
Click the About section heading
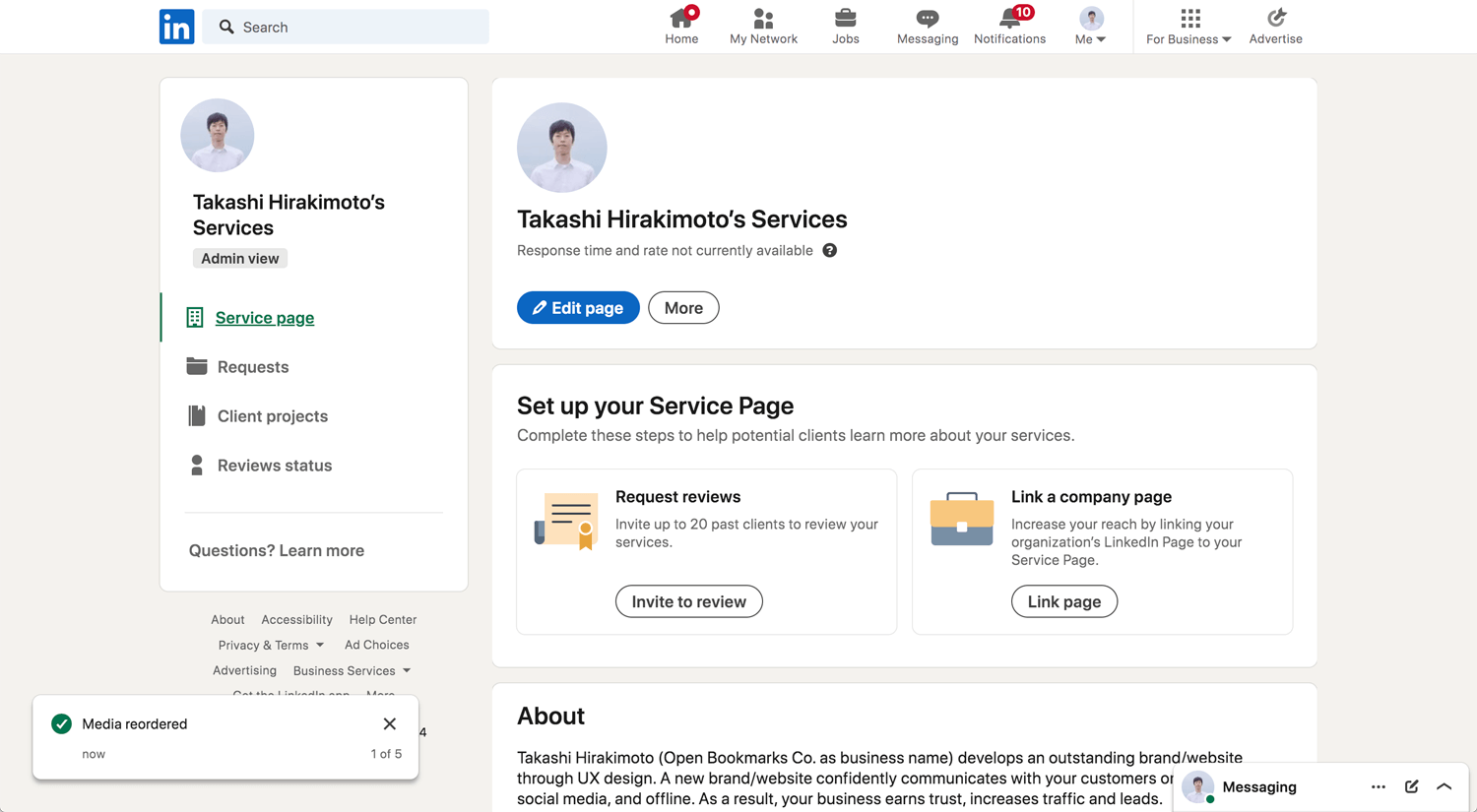(550, 716)
